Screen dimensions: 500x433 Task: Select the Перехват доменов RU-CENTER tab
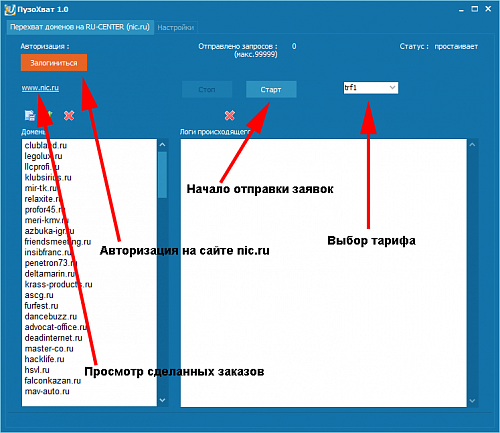tap(80, 27)
